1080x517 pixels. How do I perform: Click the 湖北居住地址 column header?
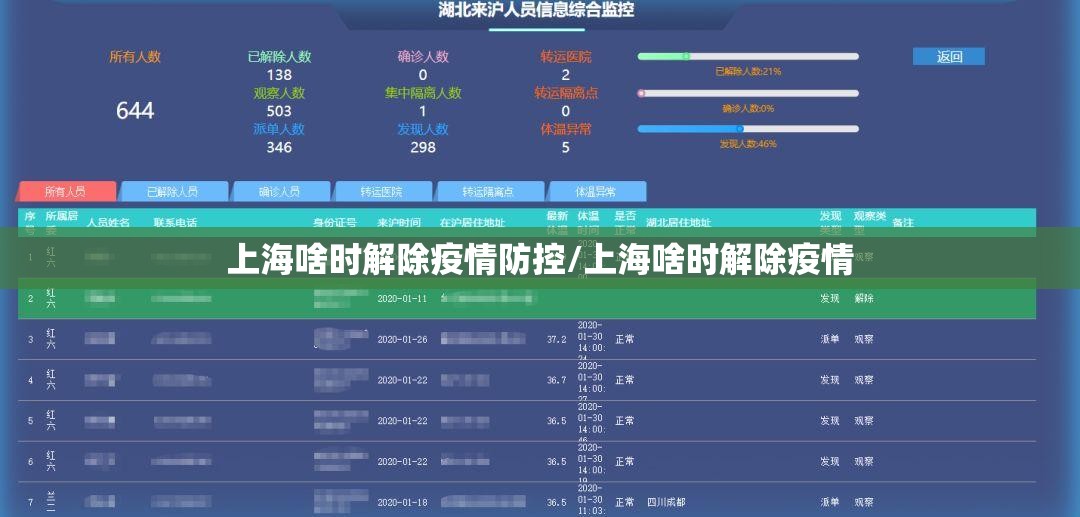click(x=678, y=222)
